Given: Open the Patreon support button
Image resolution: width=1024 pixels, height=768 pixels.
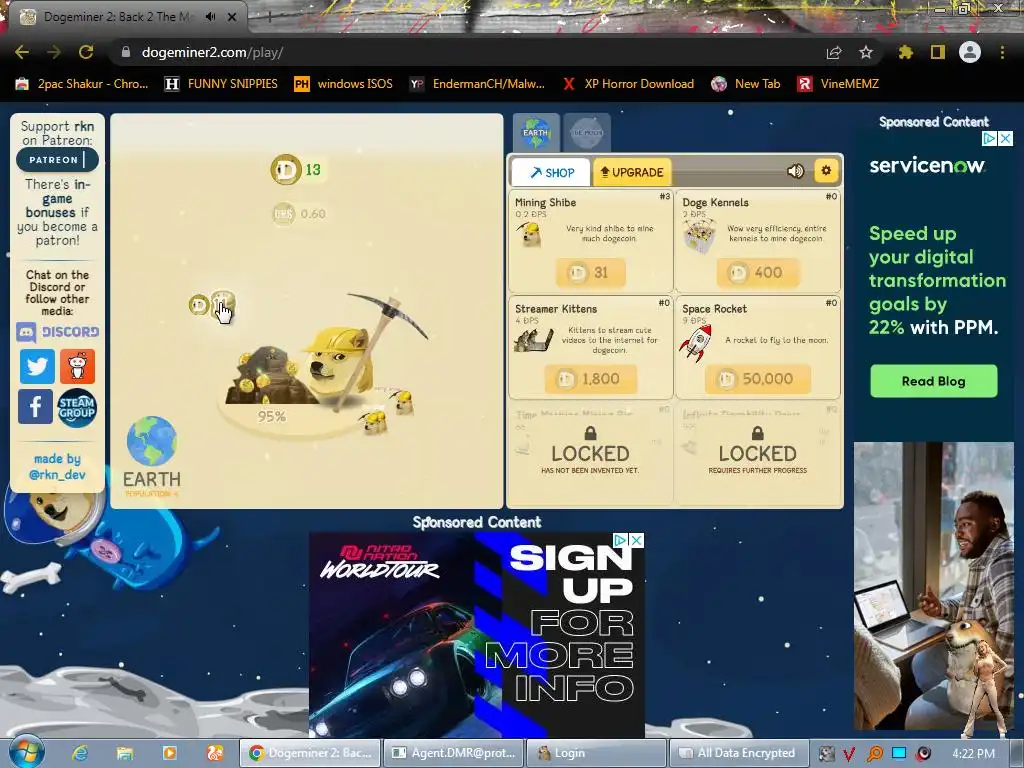Looking at the screenshot, I should pos(57,159).
